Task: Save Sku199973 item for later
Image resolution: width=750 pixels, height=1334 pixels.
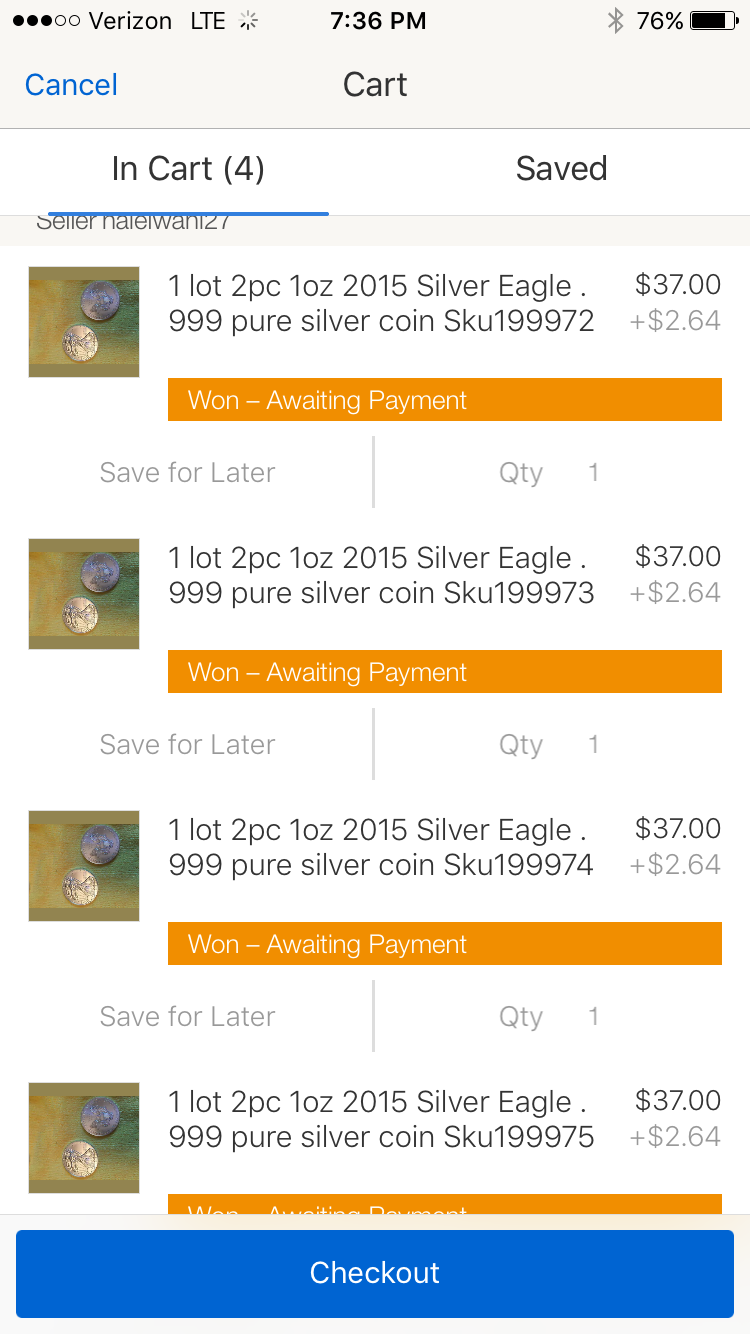Action: pyautogui.click(x=187, y=745)
